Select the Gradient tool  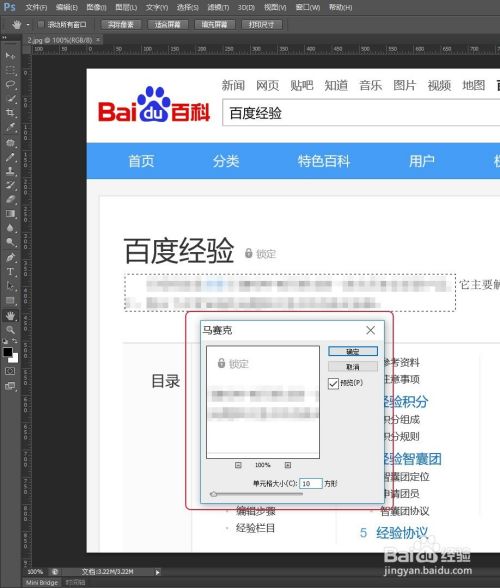[10, 214]
